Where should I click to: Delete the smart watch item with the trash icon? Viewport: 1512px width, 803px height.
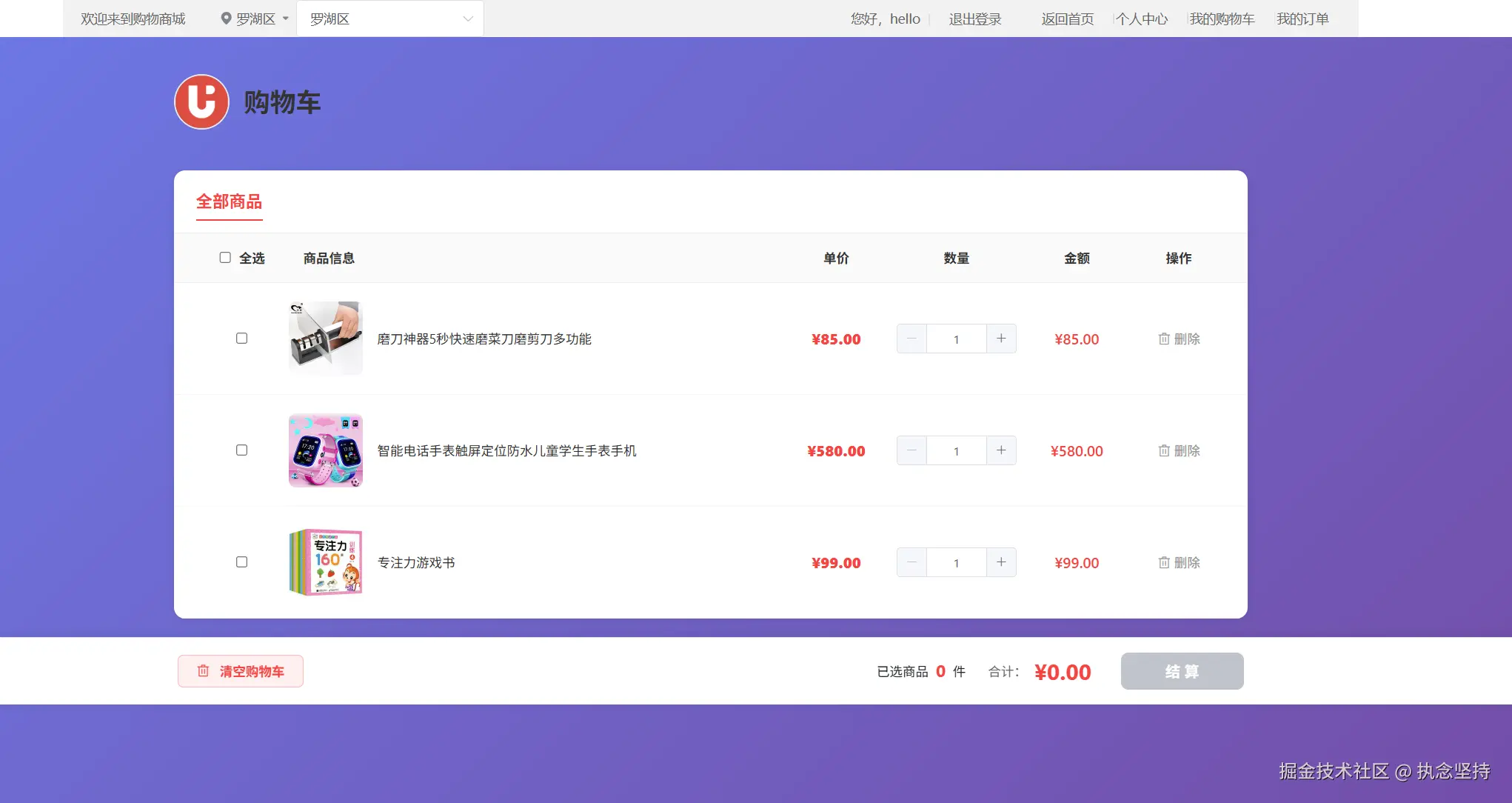tap(1164, 450)
